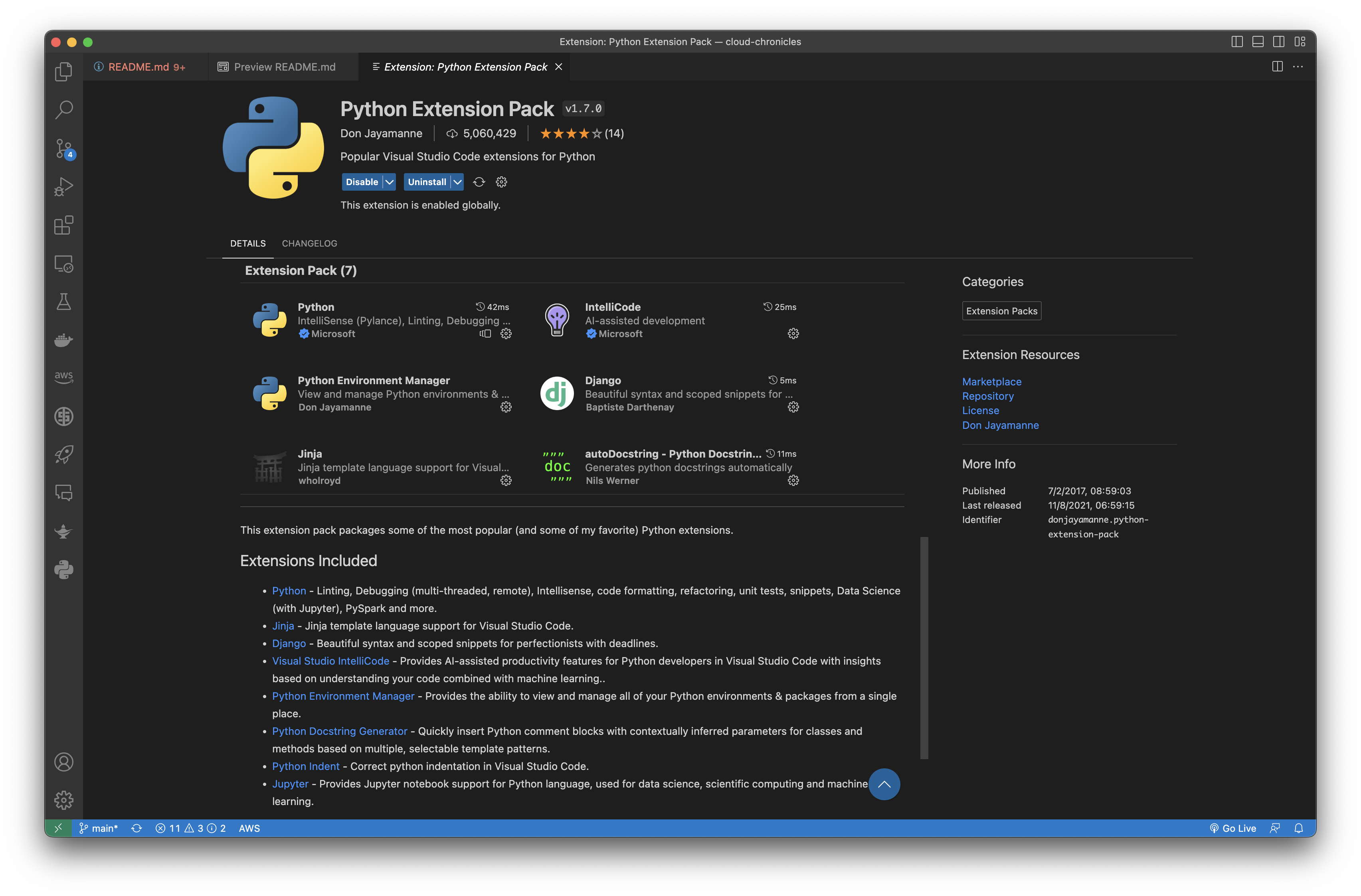Open the Extensions view
Screen dimensions: 1361x896
pos(63,225)
